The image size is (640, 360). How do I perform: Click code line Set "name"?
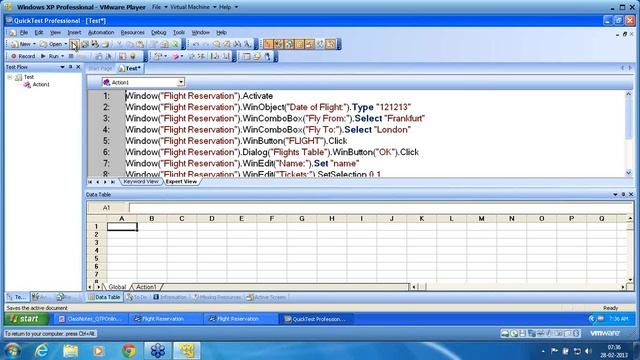point(242,163)
